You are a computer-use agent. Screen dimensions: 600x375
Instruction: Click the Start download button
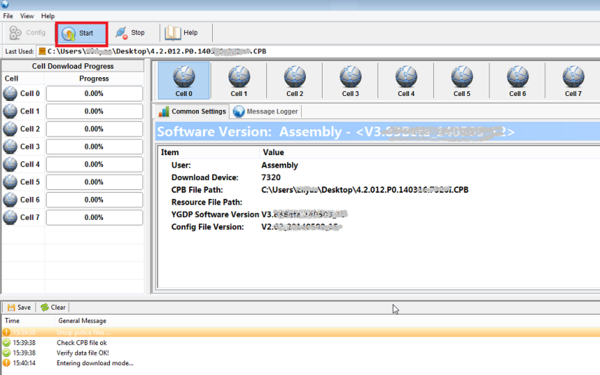point(81,33)
